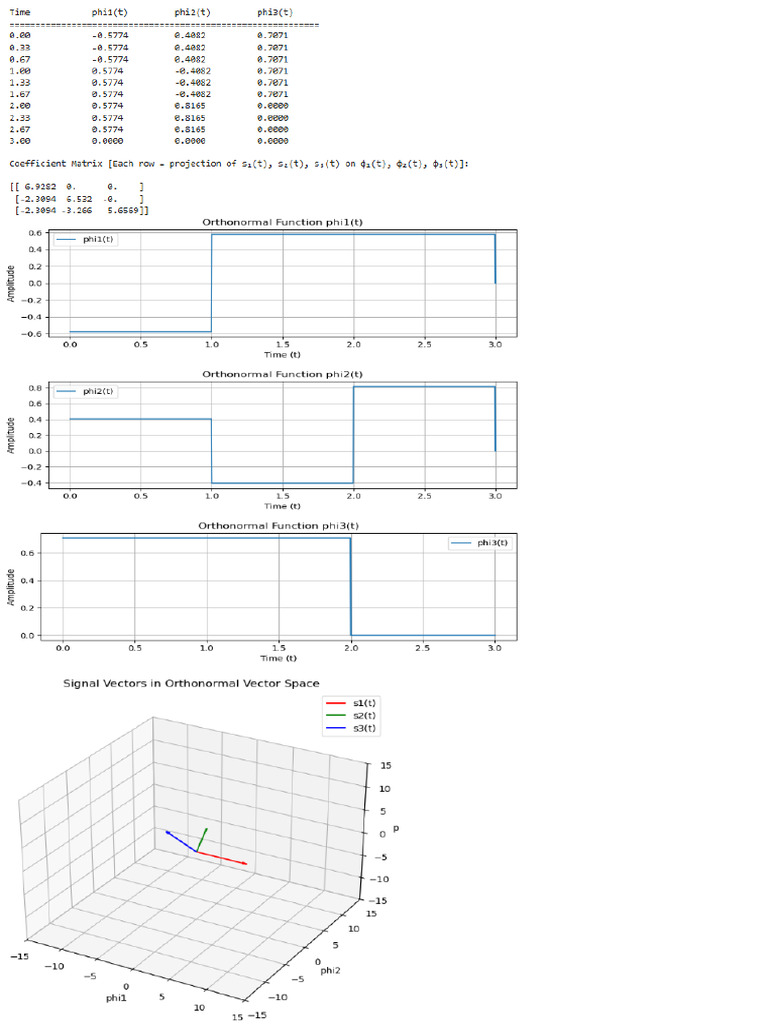
Task: Select matrix entry 6.532
Action: click(79, 199)
